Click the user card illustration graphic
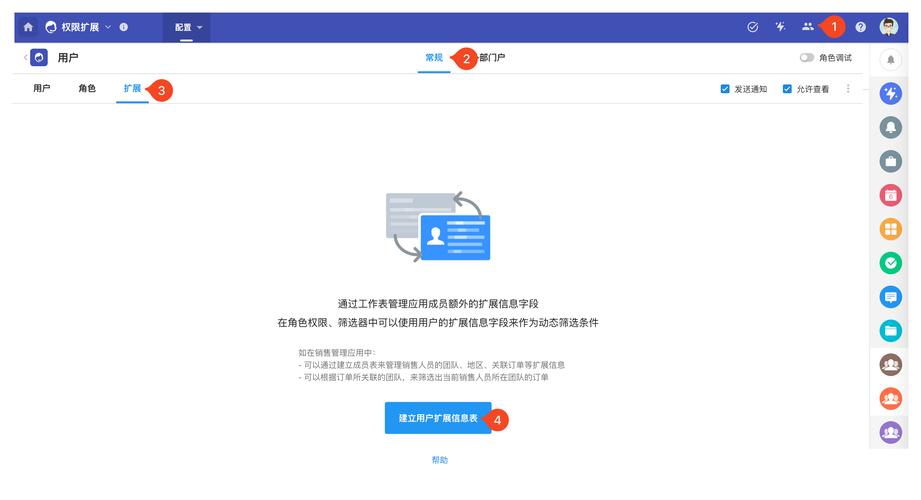The height and width of the screenshot is (500, 921). pyautogui.click(x=438, y=226)
